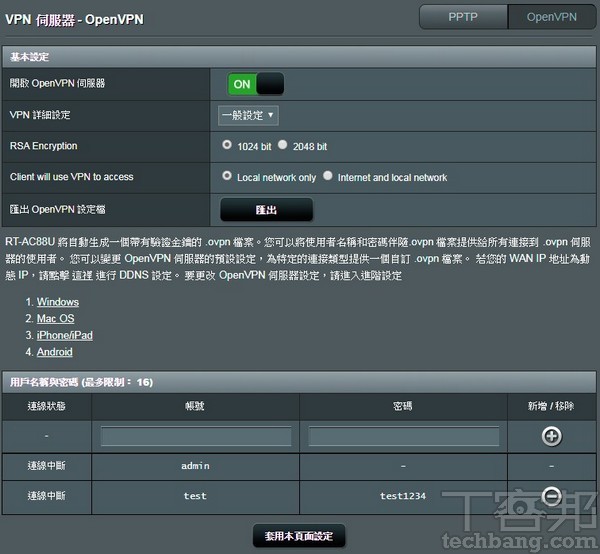This screenshot has width=600, height=554.
Task: Open the Windows setup link
Action: coord(58,301)
